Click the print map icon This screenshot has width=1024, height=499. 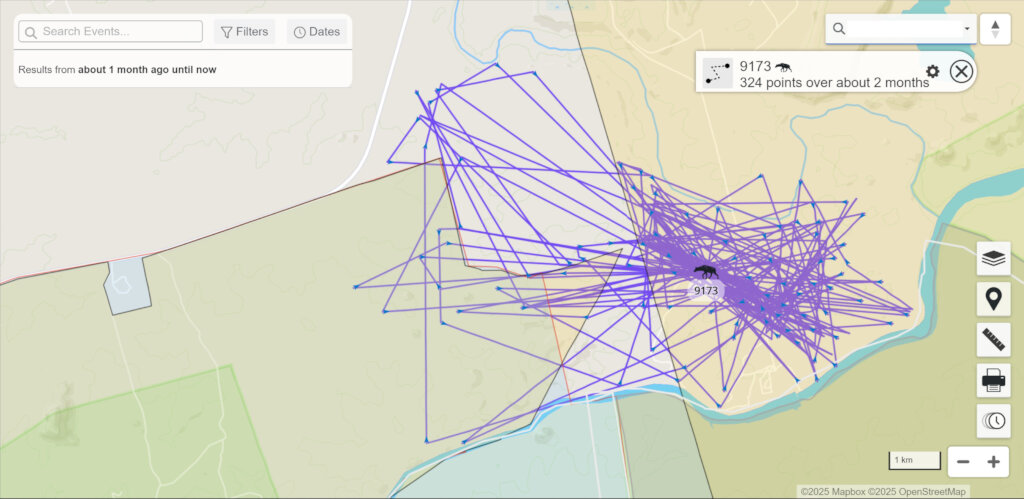[x=993, y=380]
